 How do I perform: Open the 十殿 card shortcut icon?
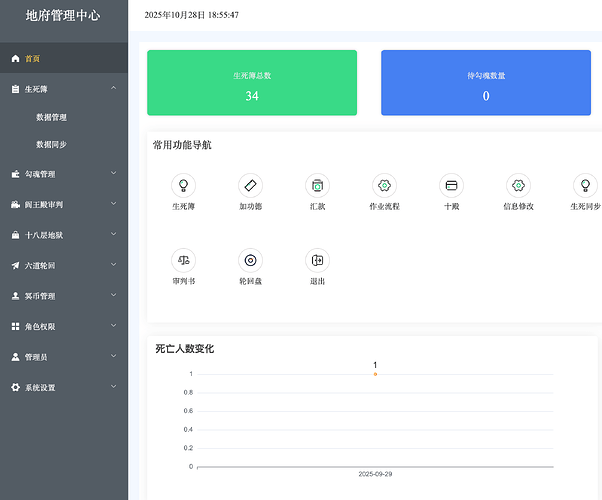click(x=452, y=185)
